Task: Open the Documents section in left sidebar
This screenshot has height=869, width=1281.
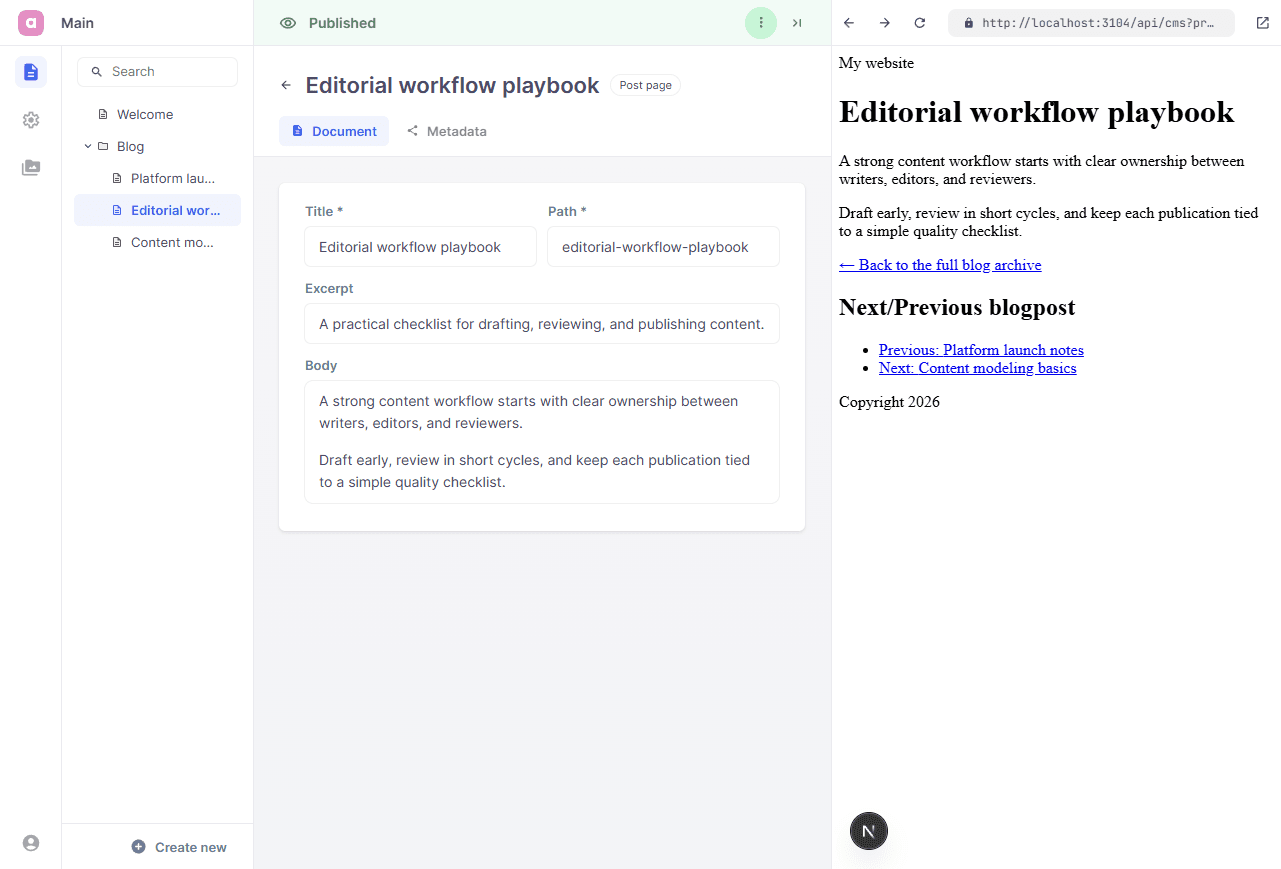Action: click(31, 72)
